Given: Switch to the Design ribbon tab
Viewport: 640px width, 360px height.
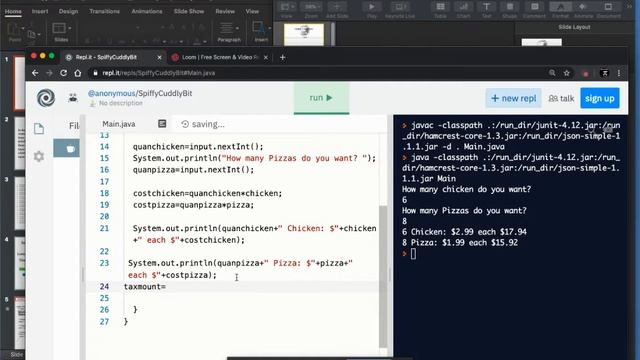Looking at the screenshot, I should pos(68,11).
